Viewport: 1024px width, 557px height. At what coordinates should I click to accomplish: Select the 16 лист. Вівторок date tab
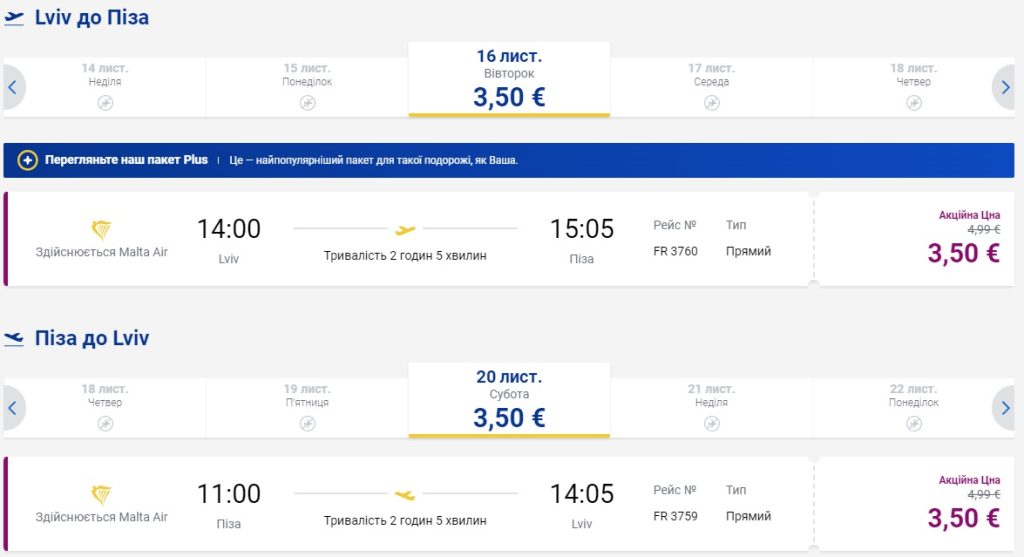coord(509,80)
